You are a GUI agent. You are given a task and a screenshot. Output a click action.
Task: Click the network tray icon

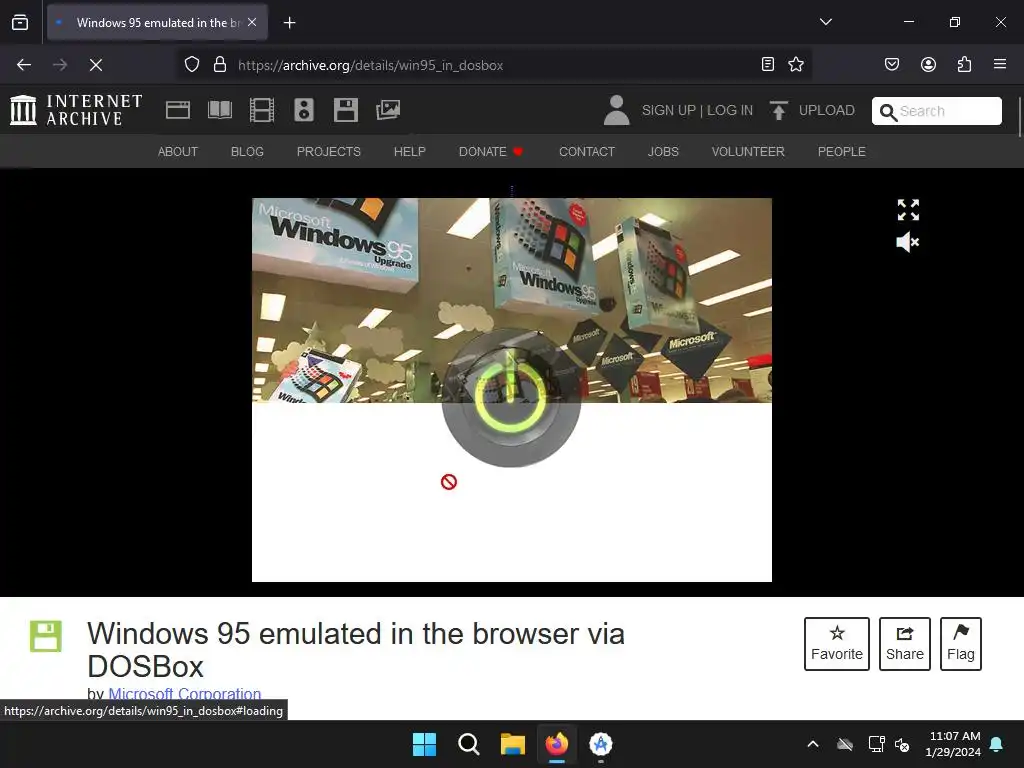876,744
